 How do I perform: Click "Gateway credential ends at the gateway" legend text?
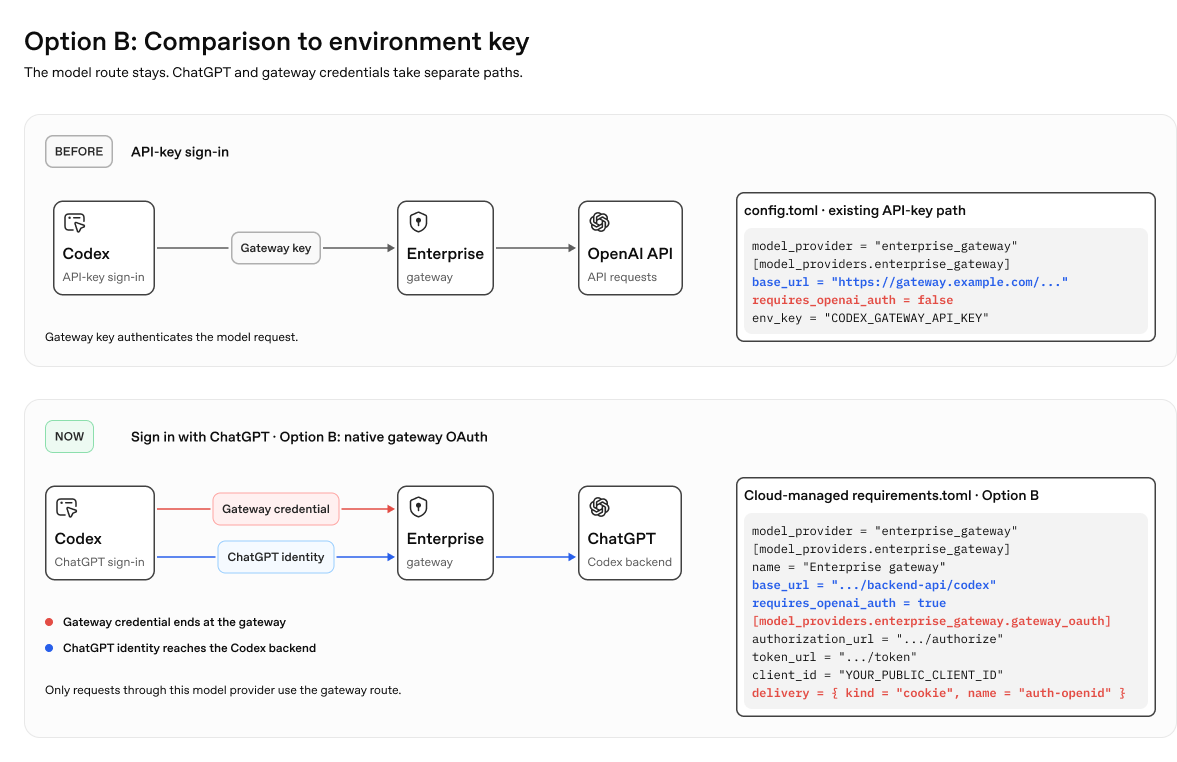pos(174,622)
